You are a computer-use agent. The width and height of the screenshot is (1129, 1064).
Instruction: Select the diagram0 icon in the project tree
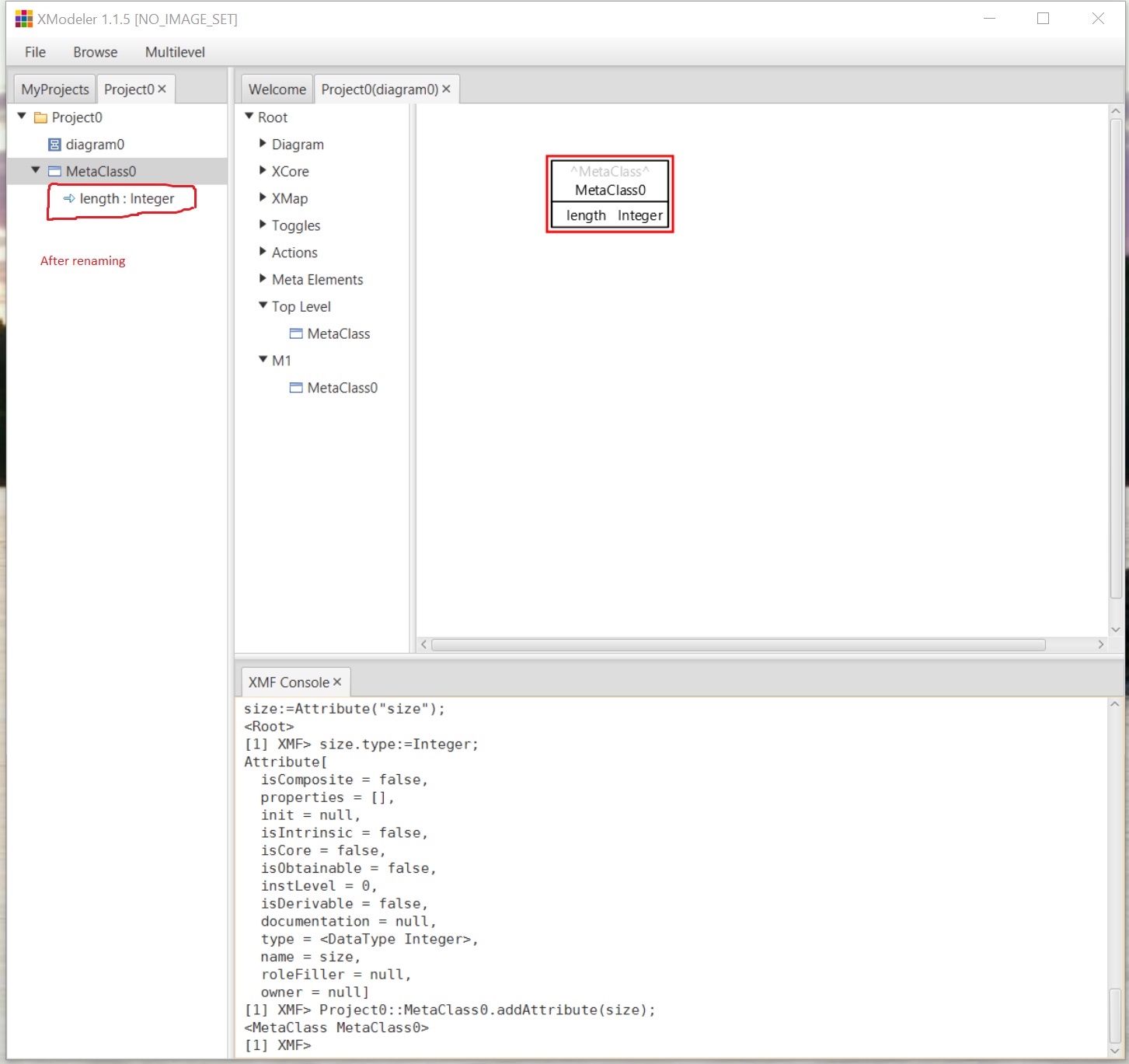tap(54, 144)
